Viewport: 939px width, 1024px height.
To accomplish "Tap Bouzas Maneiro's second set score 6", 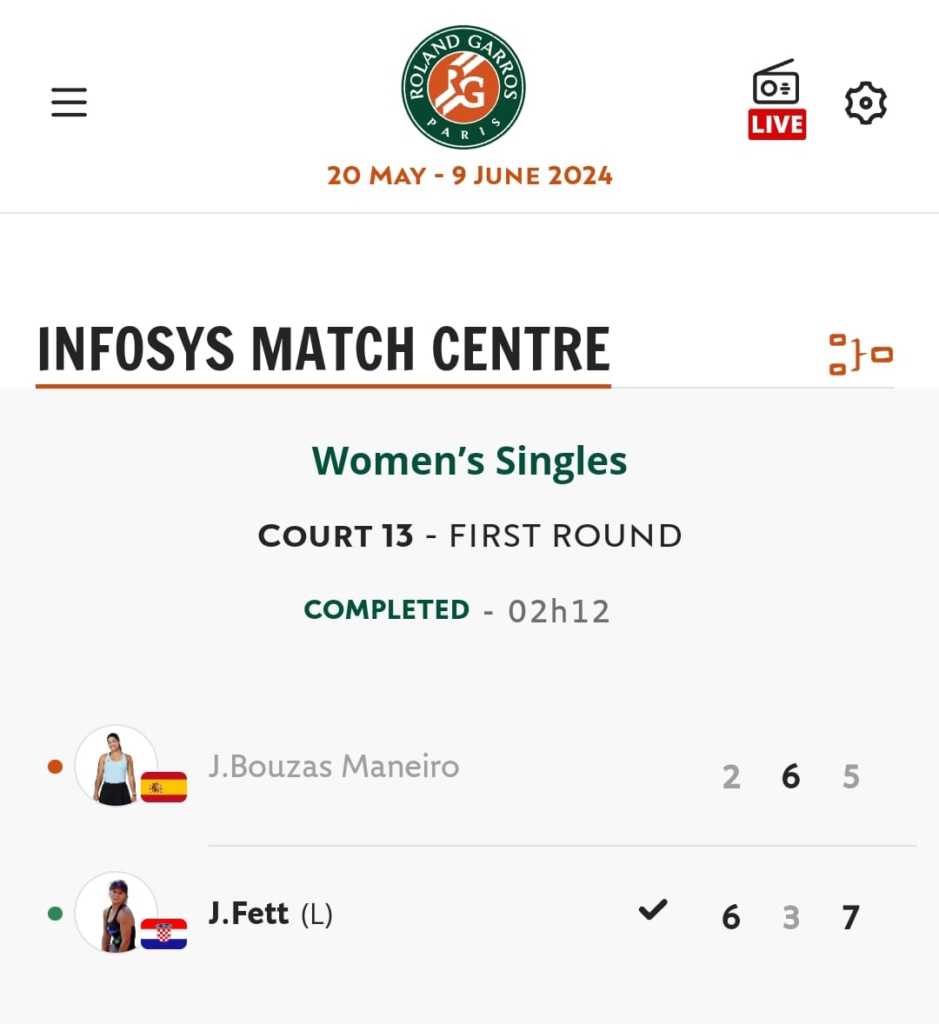I will pos(791,777).
